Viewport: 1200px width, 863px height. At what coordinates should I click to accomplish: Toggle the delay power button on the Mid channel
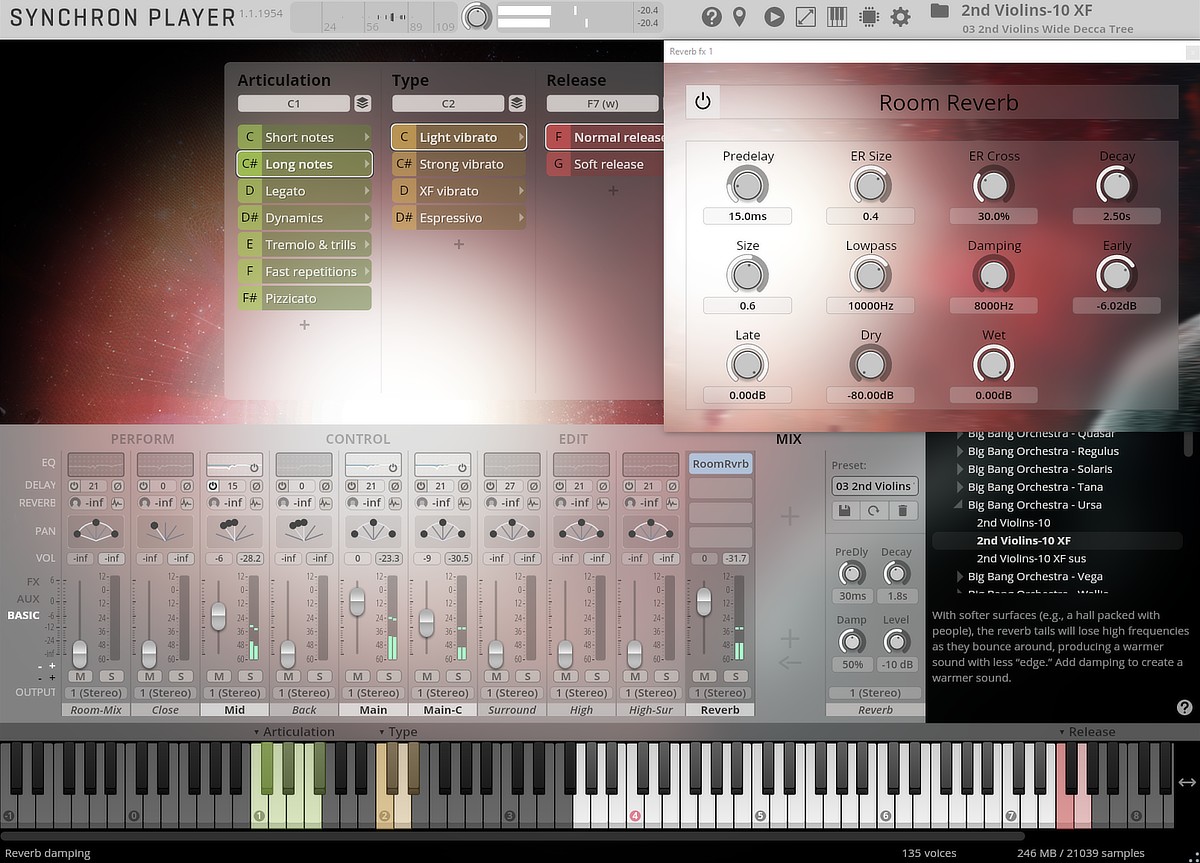pos(214,486)
